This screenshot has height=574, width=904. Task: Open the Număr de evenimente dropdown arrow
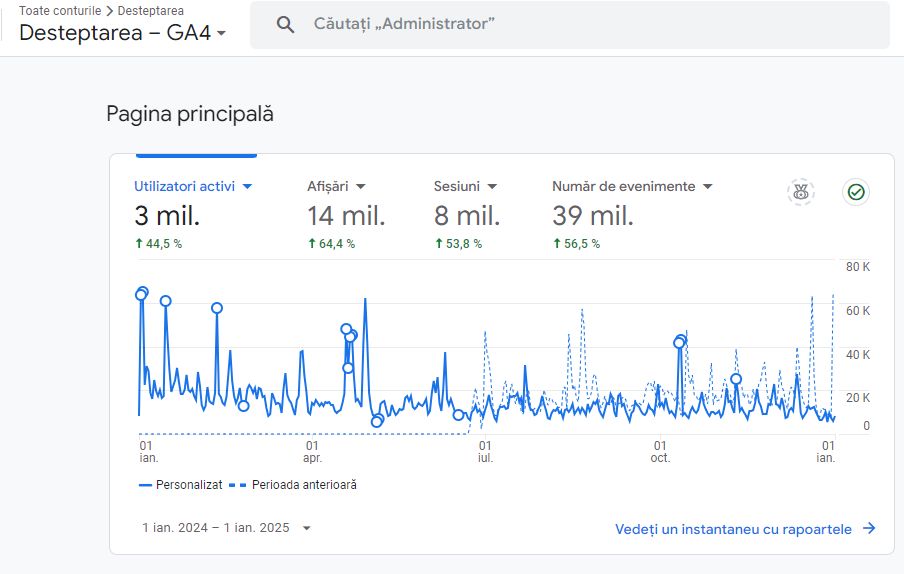tap(707, 186)
